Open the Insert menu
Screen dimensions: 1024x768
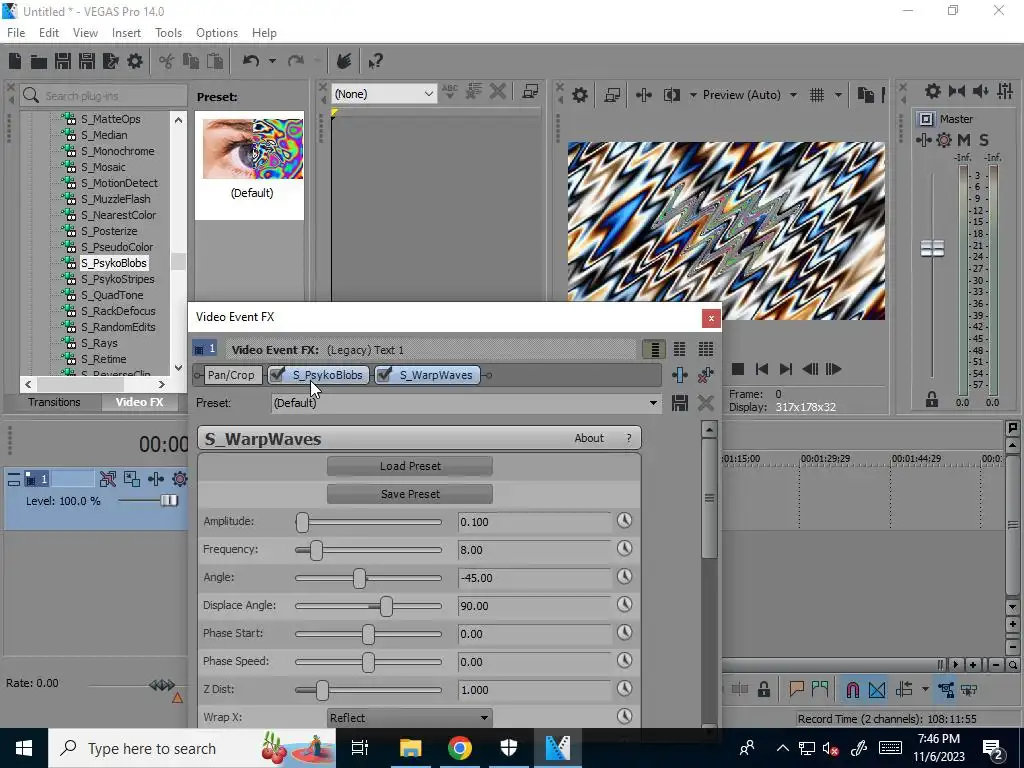tap(126, 33)
